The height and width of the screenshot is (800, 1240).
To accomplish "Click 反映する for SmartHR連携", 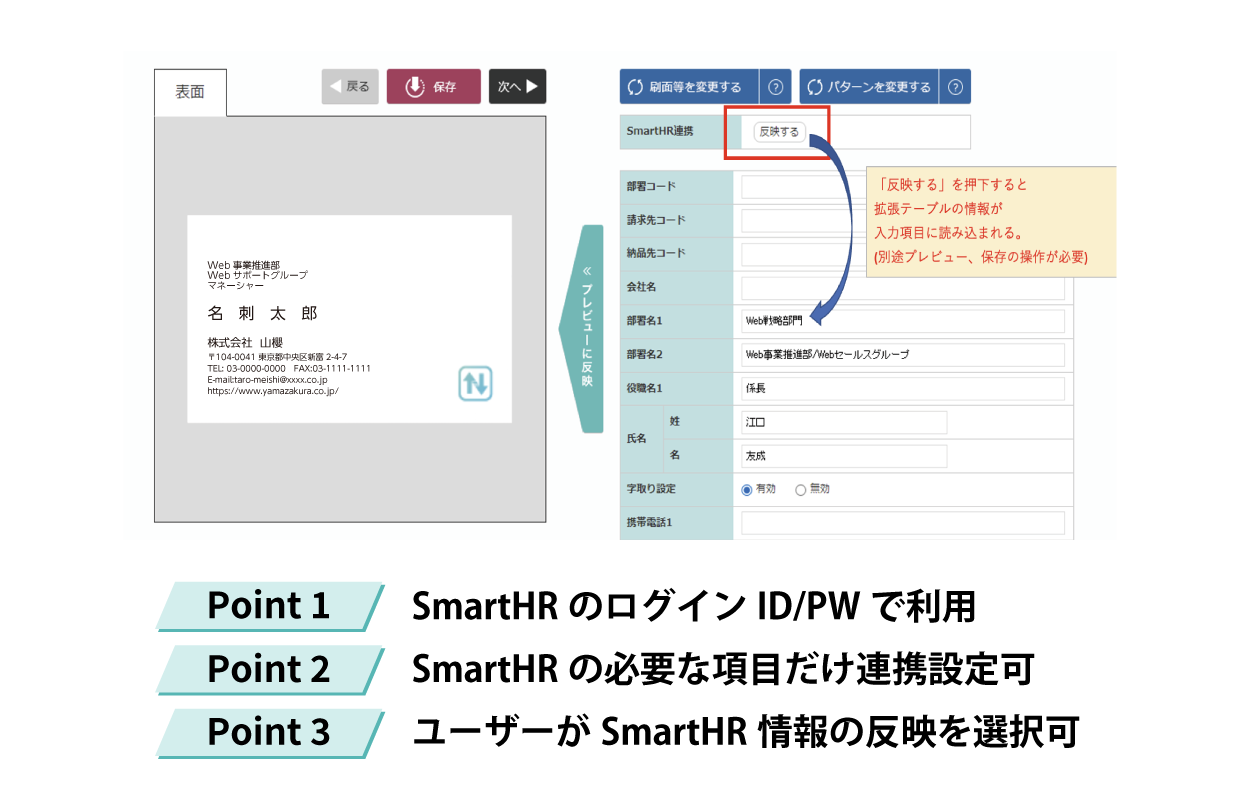I will pyautogui.click(x=779, y=132).
